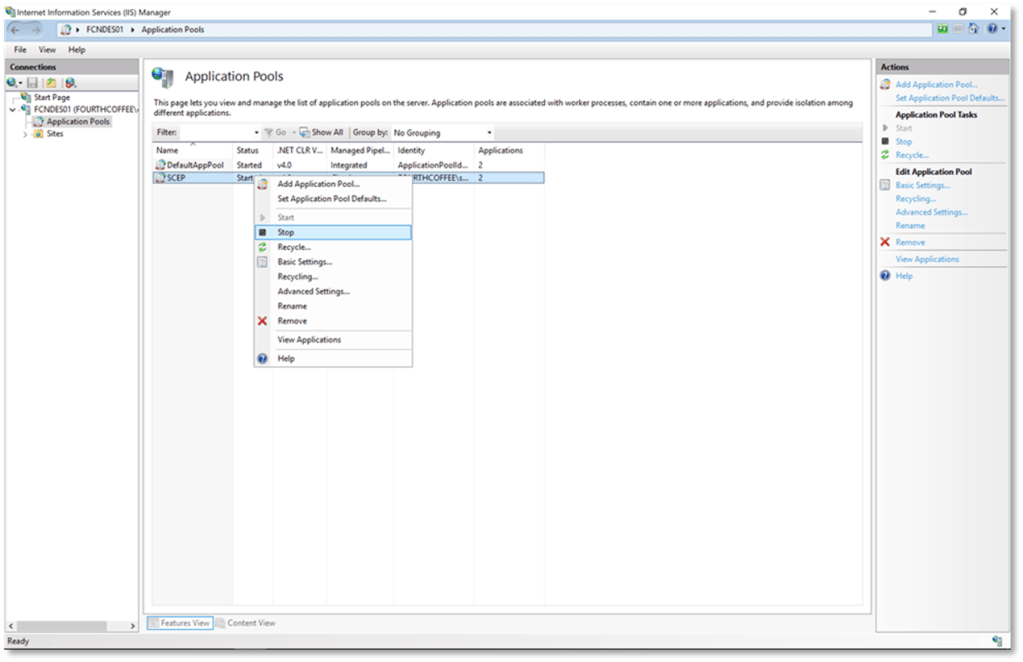Open the Filter dropdown arrow
1023x662 pixels.
point(256,132)
